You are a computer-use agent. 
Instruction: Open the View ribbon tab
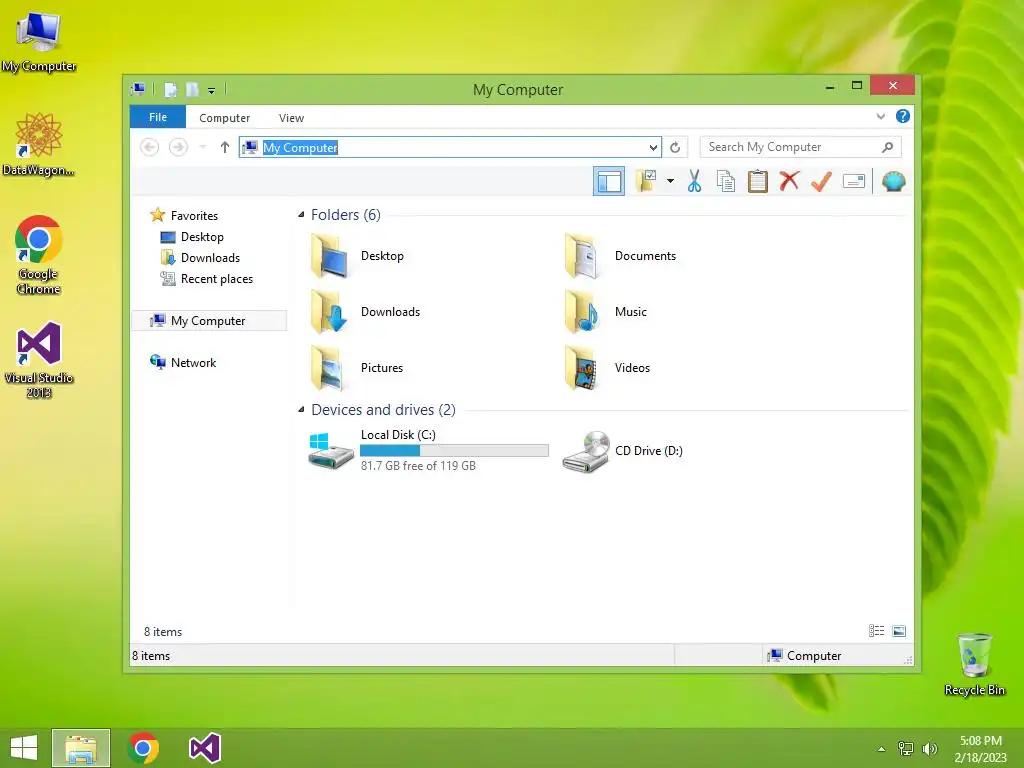(x=291, y=118)
